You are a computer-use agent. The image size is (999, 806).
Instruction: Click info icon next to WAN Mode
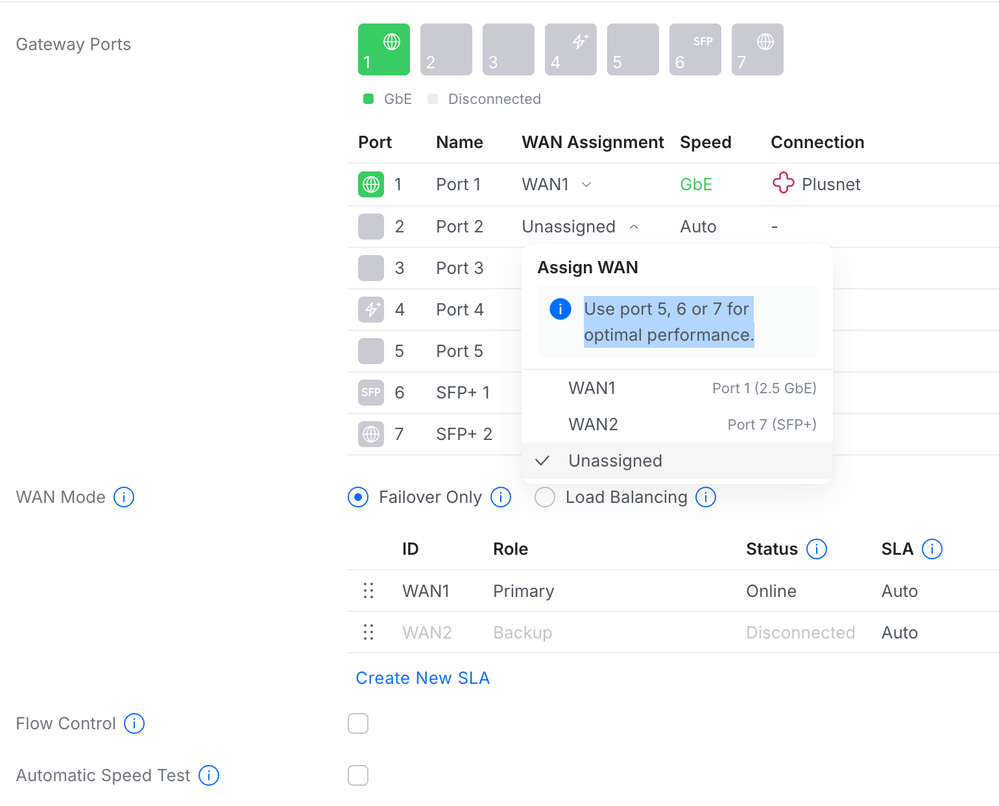click(124, 497)
